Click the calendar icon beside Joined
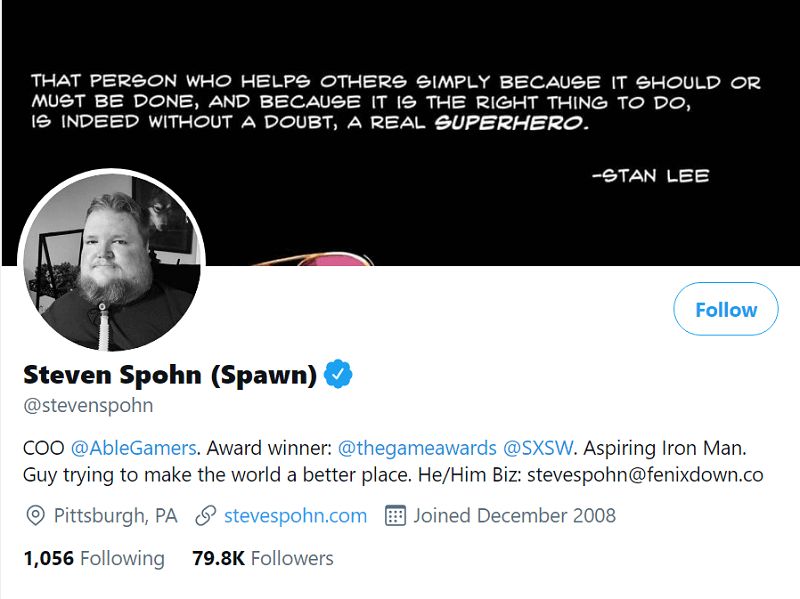This screenshot has height=599, width=800. (395, 516)
